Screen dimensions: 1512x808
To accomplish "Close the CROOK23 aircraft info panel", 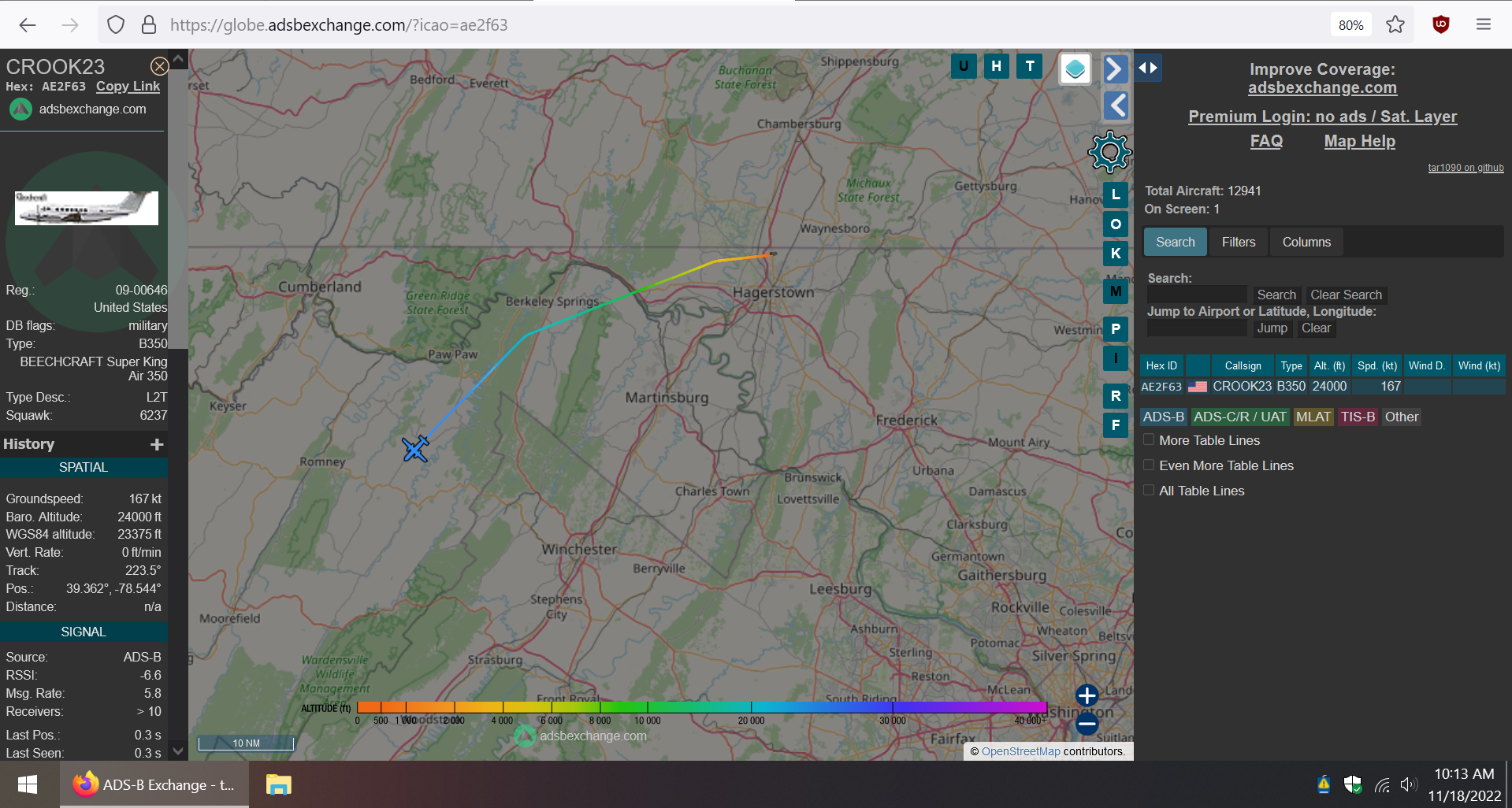I will tap(159, 66).
